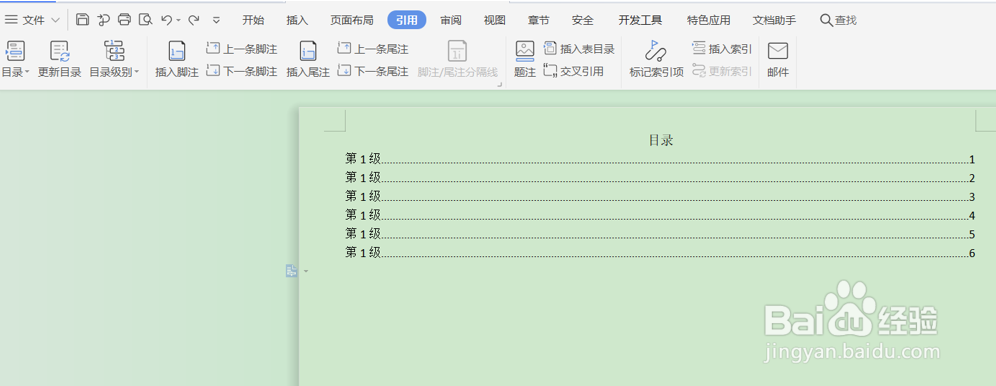Open the footnote/endnote dialog launcher

click(x=499, y=84)
